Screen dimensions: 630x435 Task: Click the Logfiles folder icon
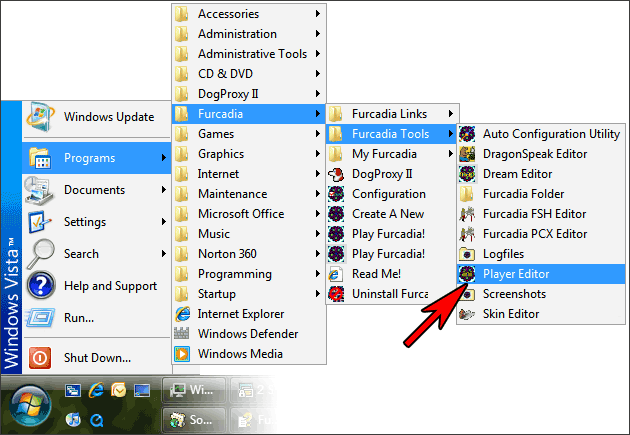[467, 254]
